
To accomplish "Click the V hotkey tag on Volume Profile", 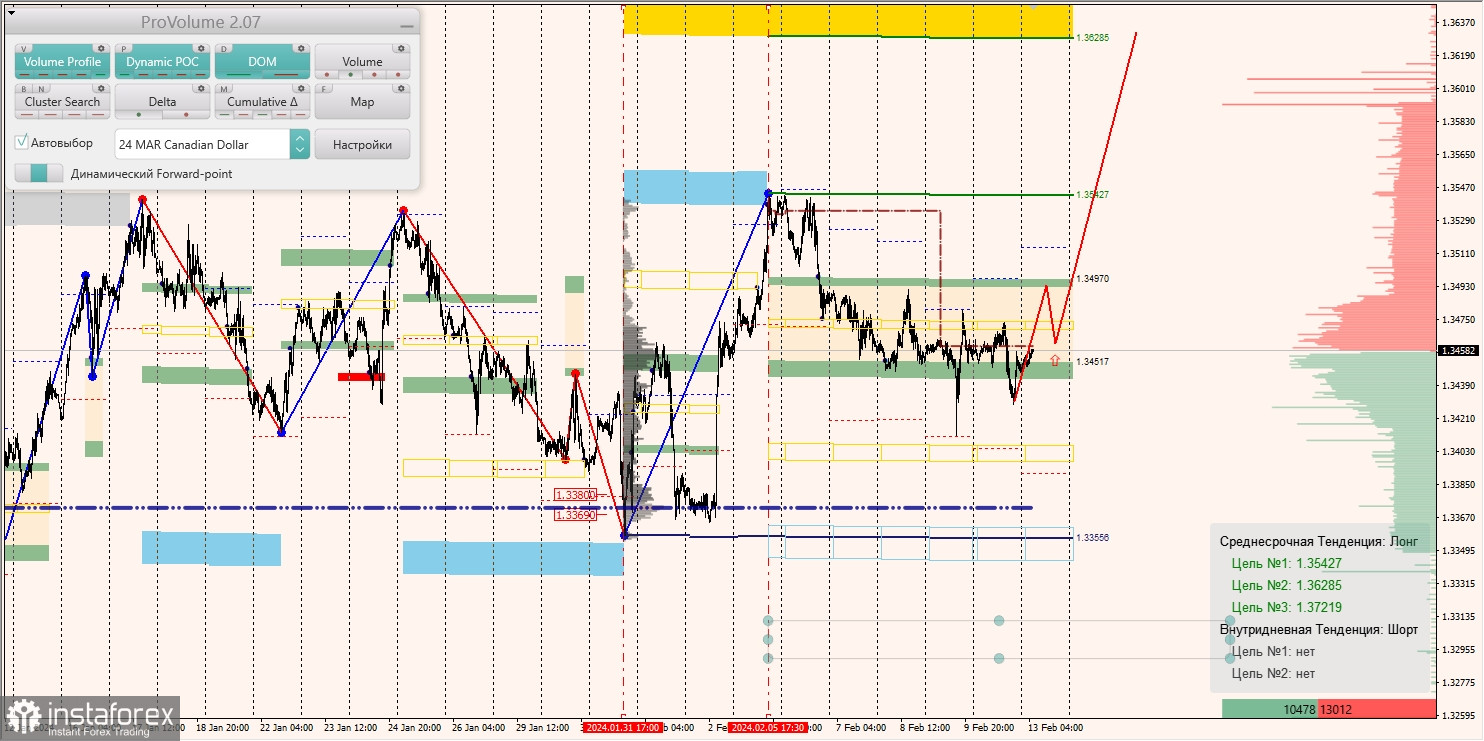I will tap(24, 48).
